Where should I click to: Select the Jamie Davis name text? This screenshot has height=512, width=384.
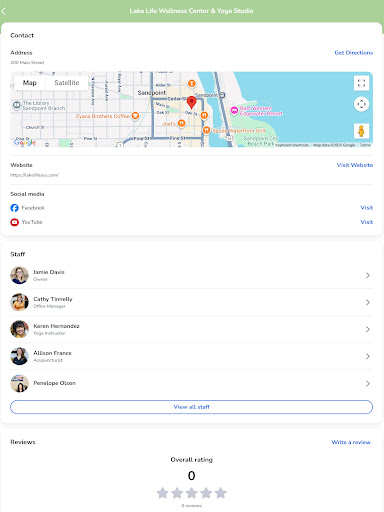tap(49, 272)
